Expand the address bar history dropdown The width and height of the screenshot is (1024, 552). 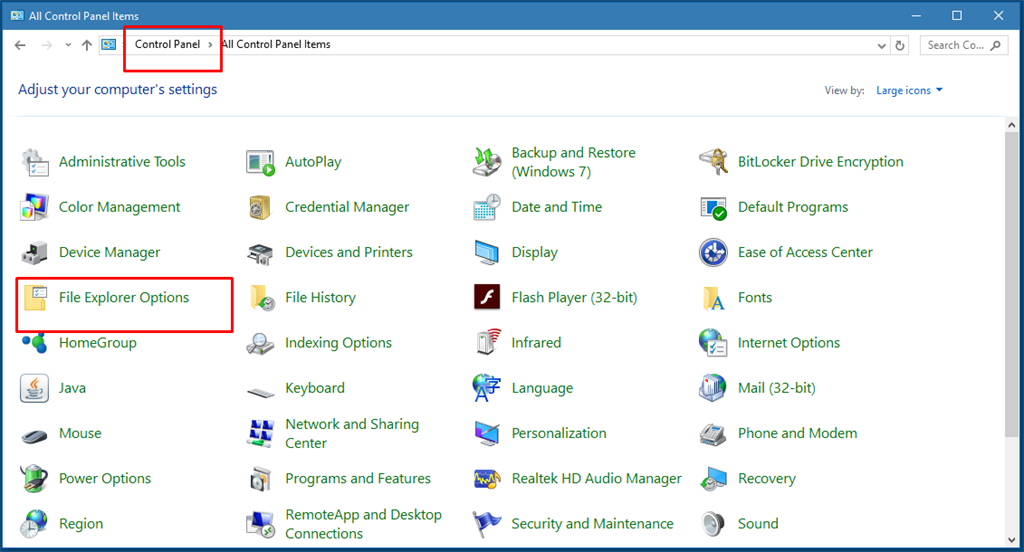[882, 46]
